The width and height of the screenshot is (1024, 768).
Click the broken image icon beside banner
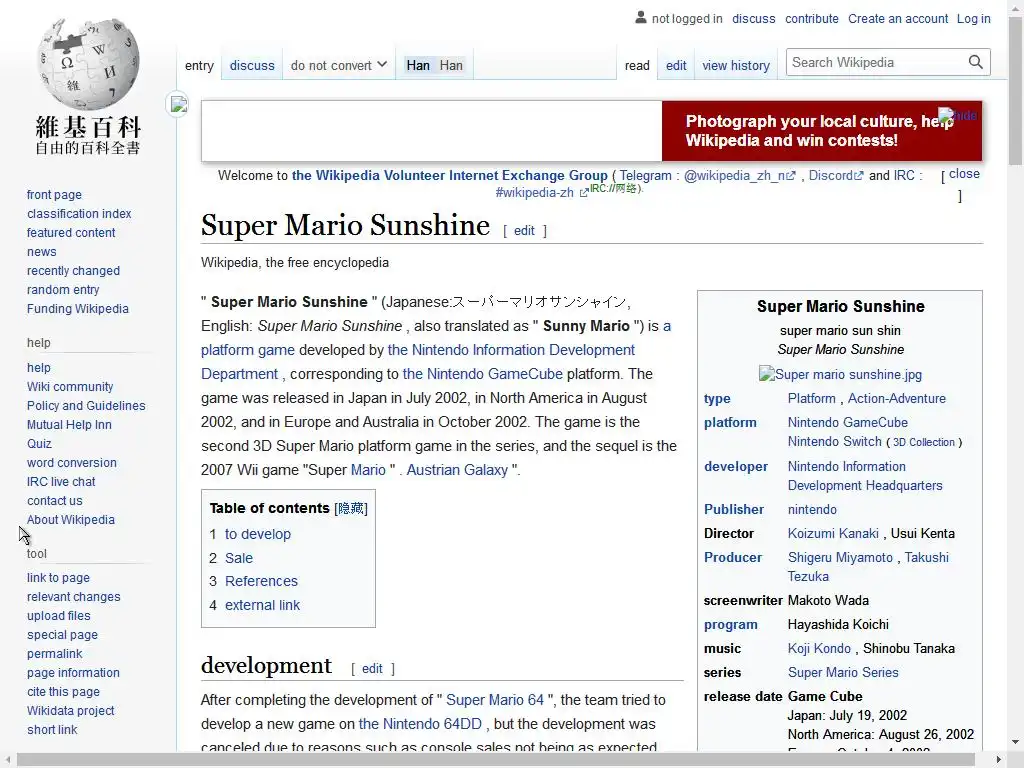(178, 104)
